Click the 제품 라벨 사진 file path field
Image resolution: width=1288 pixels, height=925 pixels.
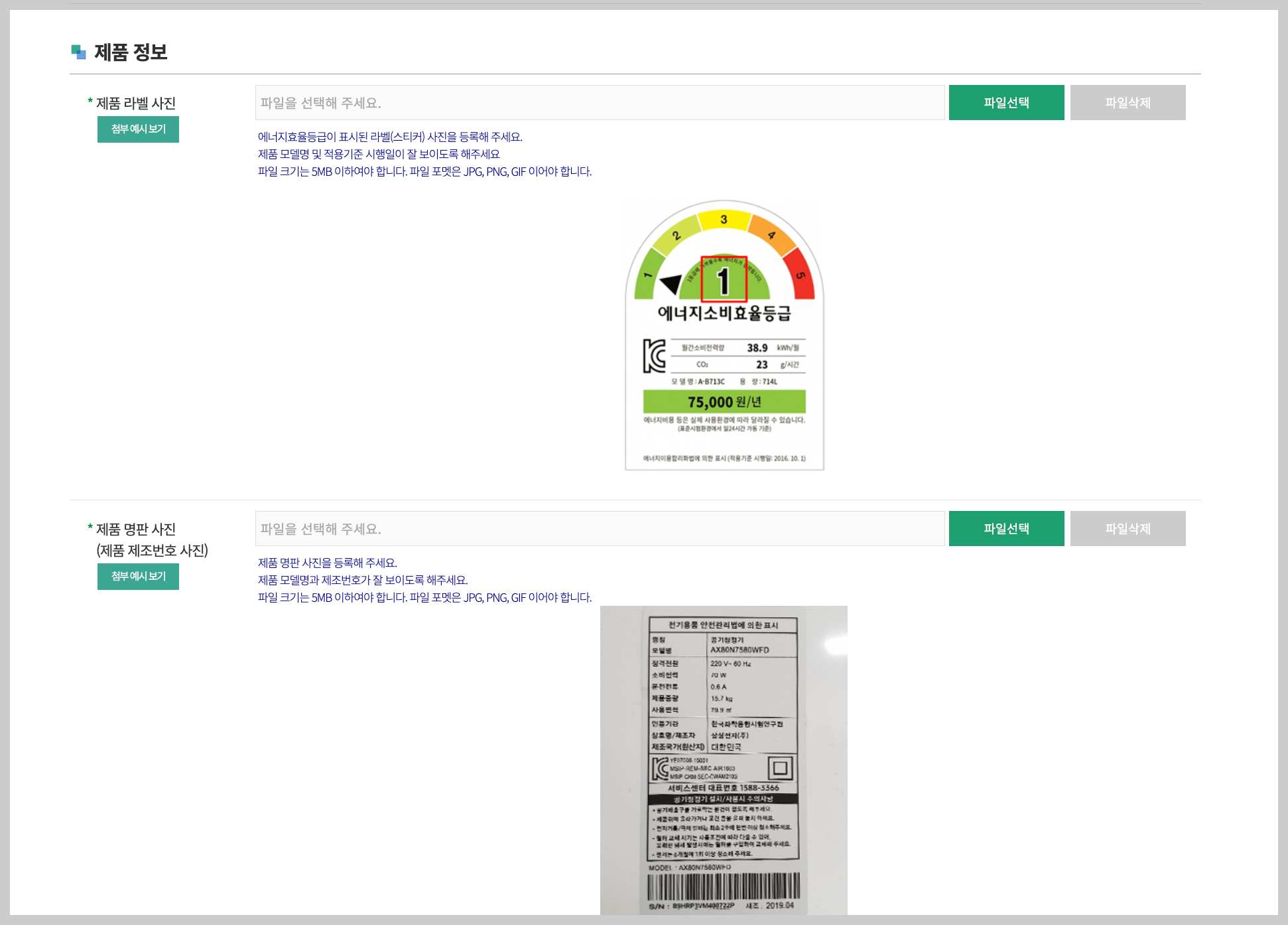pos(600,103)
